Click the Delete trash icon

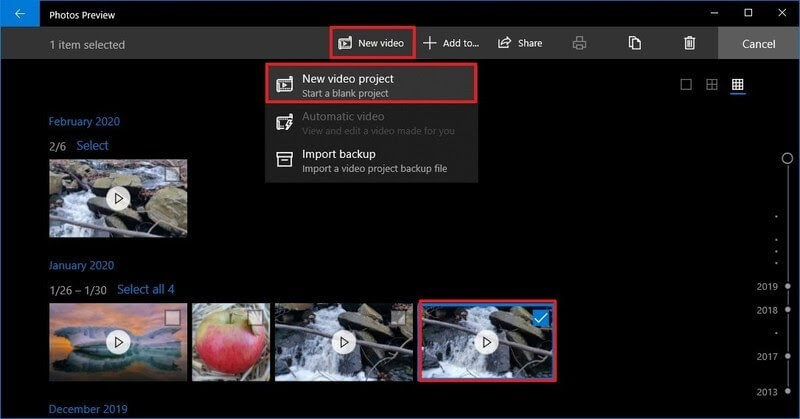tap(689, 43)
